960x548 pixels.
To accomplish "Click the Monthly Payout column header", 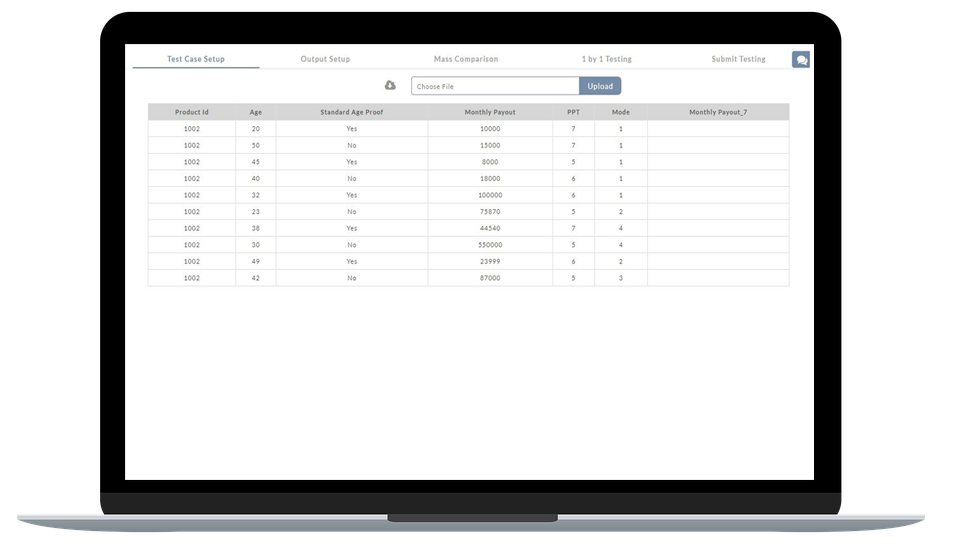I will pyautogui.click(x=490, y=112).
